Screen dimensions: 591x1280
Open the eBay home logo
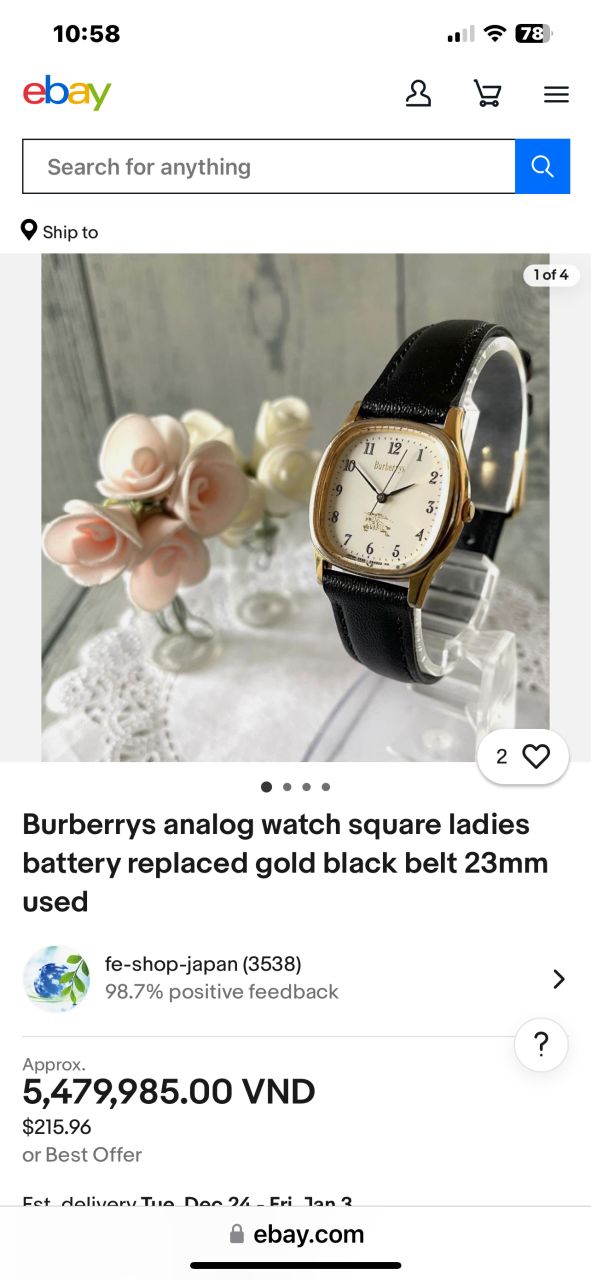67,94
